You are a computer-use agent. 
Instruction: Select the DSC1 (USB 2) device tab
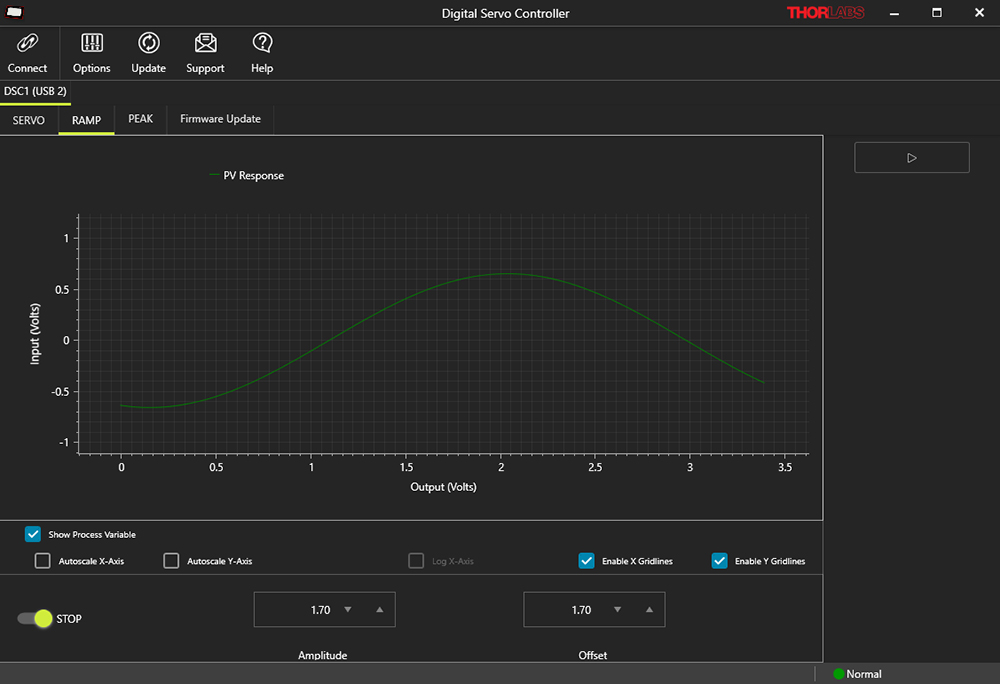[35, 91]
